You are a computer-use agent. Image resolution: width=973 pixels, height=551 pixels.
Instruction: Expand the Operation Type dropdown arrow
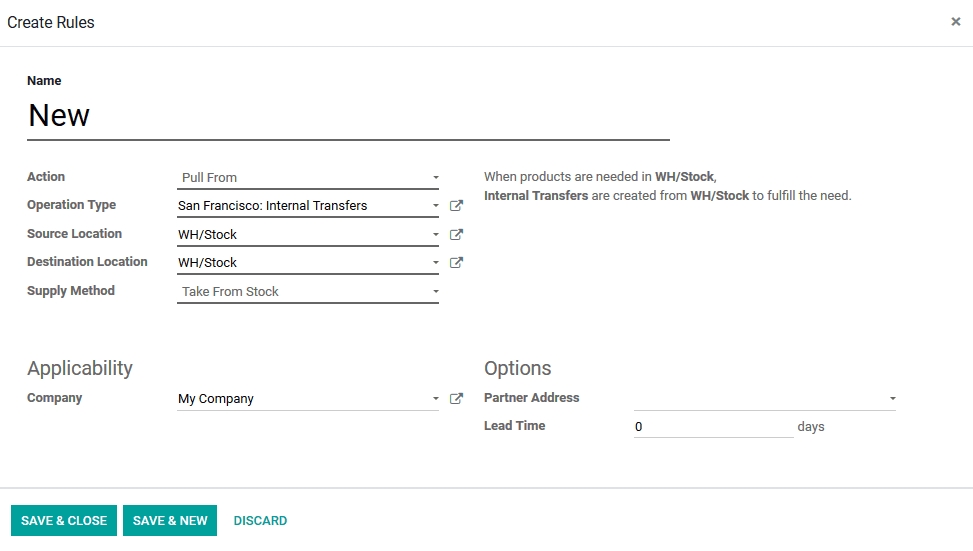(x=436, y=206)
